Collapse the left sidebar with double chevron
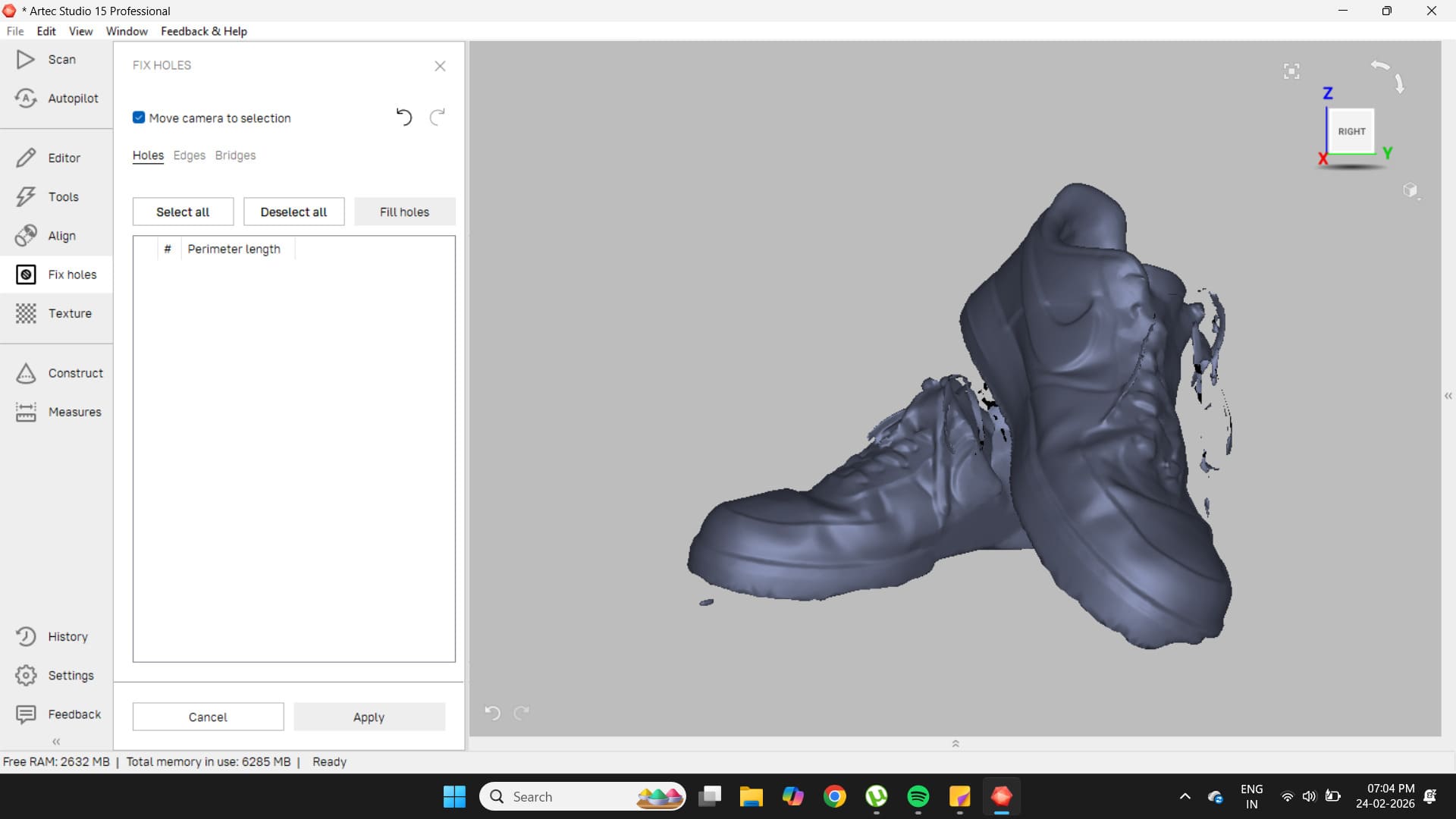Viewport: 1456px width, 819px height. click(56, 741)
